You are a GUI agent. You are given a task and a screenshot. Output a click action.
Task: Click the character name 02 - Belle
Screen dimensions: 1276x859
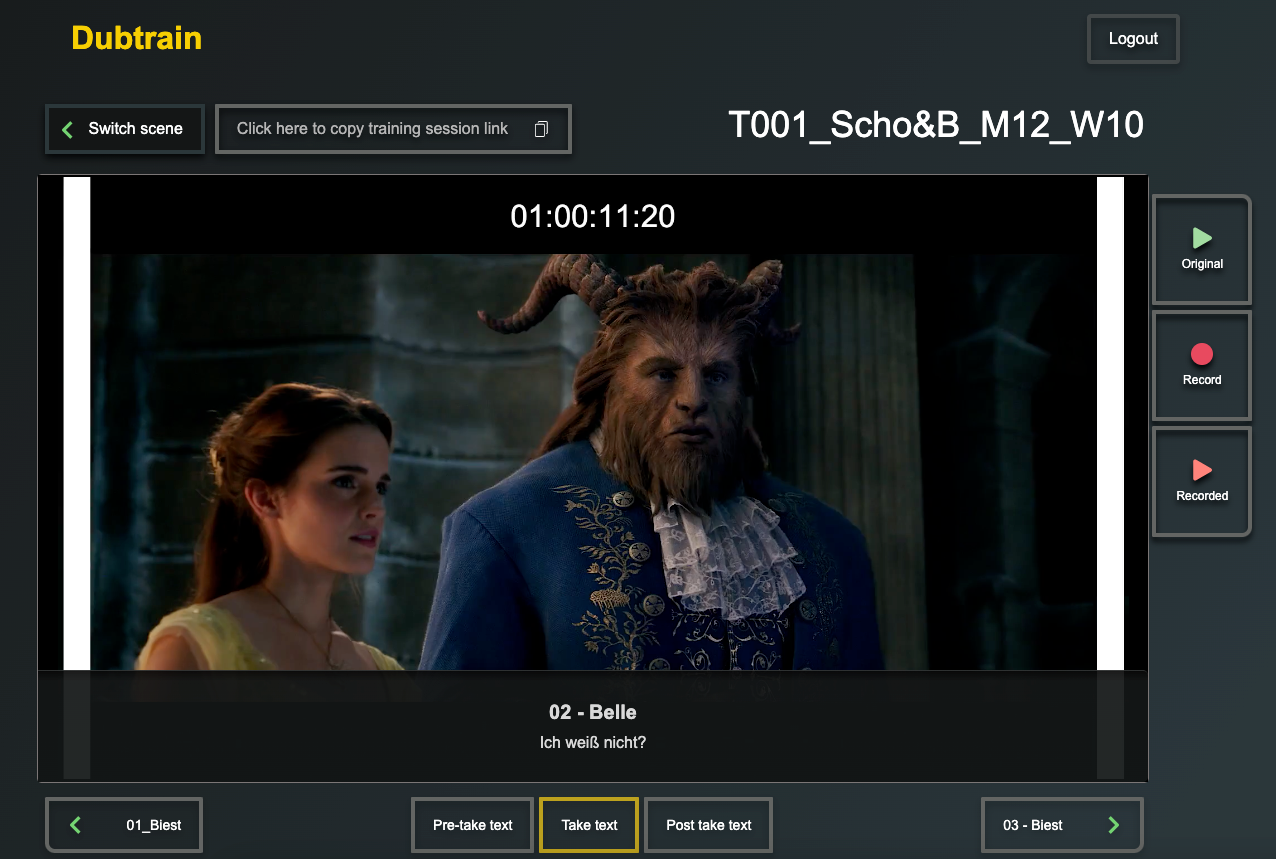click(x=593, y=712)
